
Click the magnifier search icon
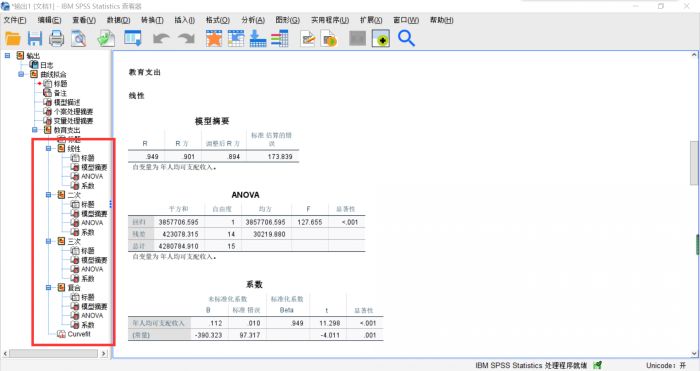click(406, 39)
